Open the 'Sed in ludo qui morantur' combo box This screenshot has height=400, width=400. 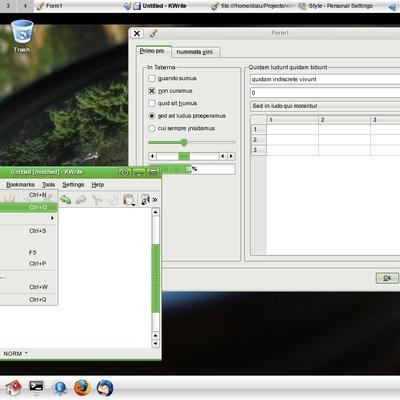coord(325,106)
